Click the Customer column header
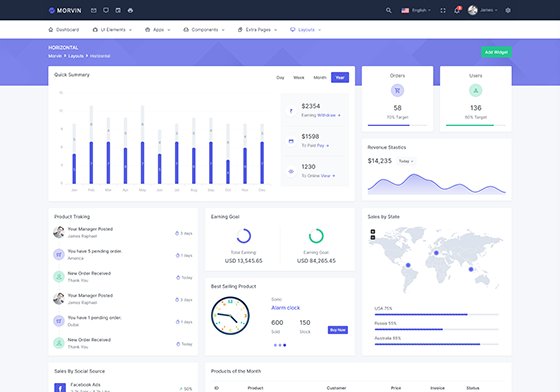 tap(336, 388)
